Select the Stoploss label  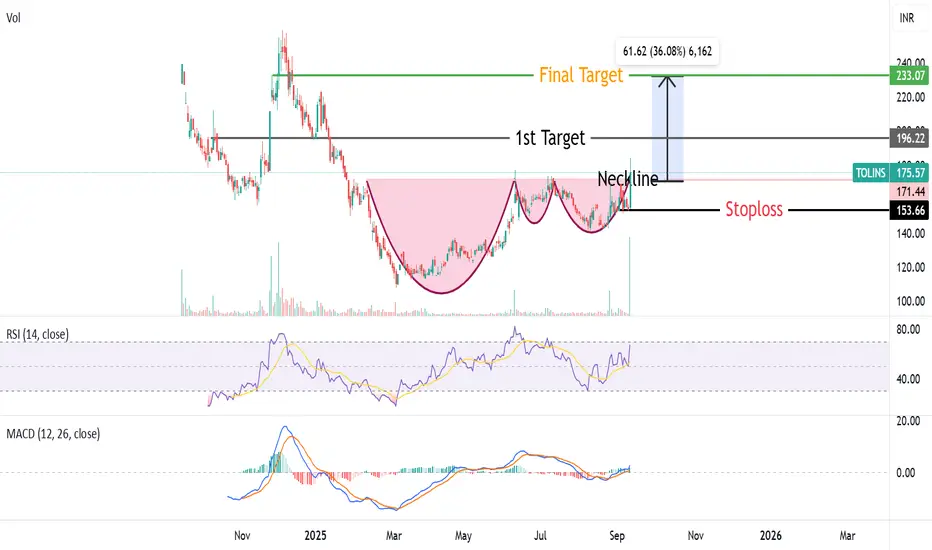pos(754,209)
